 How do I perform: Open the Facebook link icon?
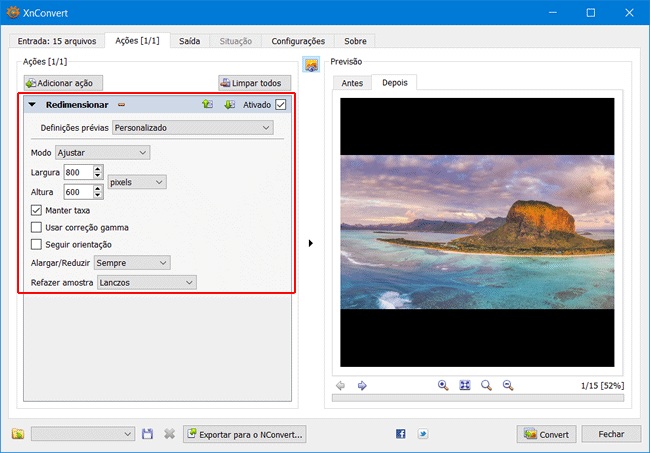[x=401, y=434]
